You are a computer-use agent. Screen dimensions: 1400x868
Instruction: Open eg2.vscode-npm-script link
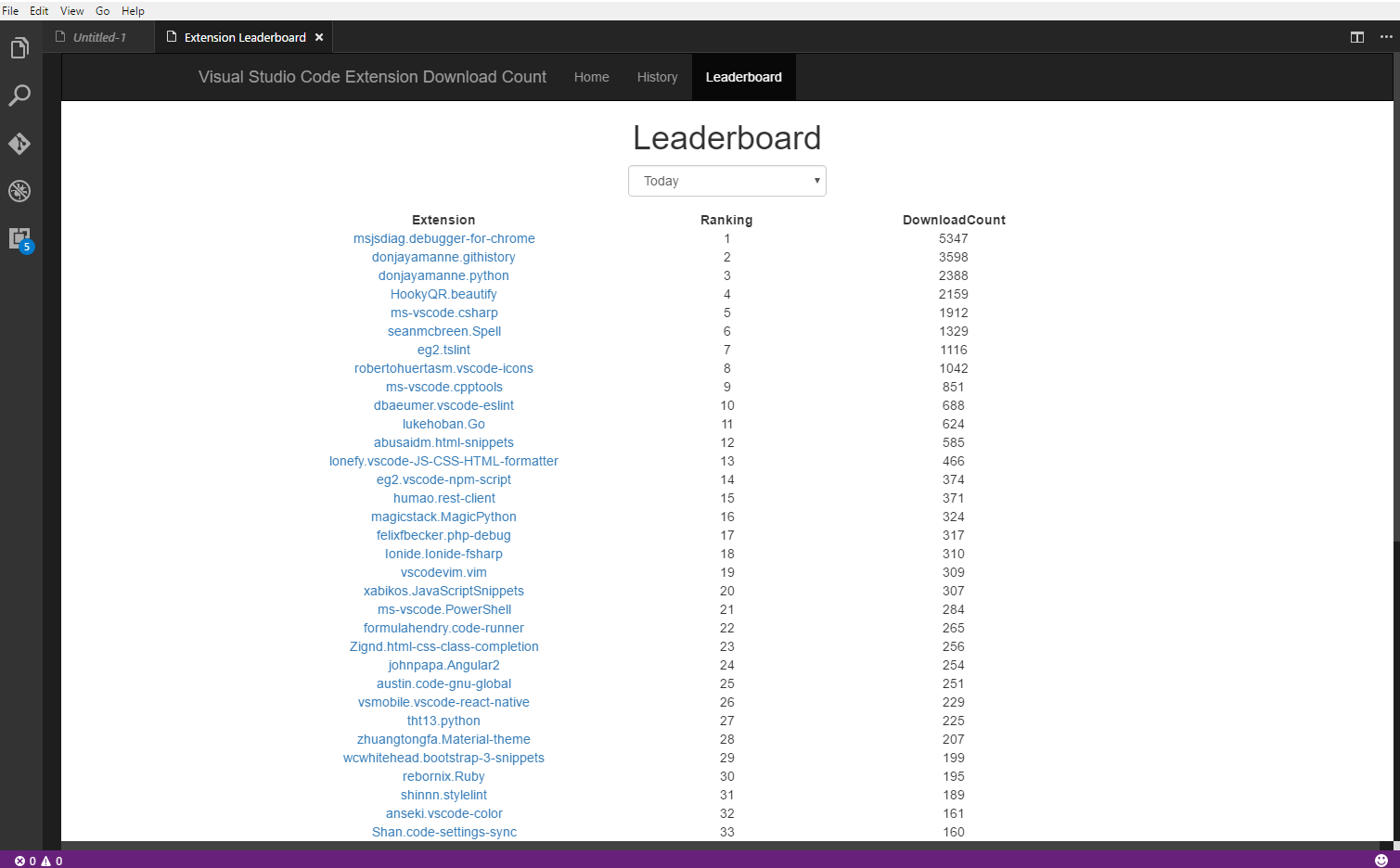click(x=443, y=479)
